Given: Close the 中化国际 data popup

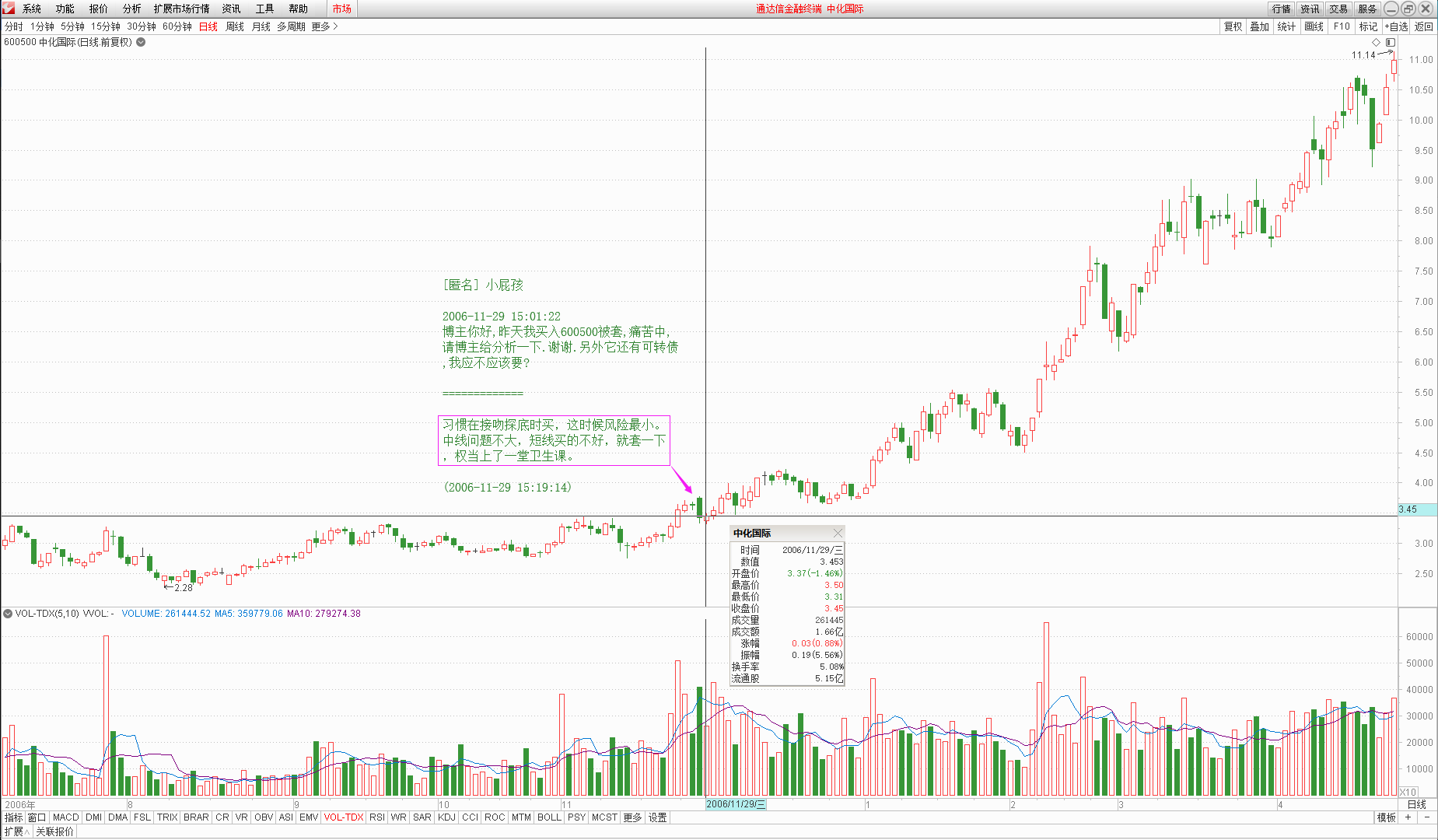Looking at the screenshot, I should coord(838,533).
